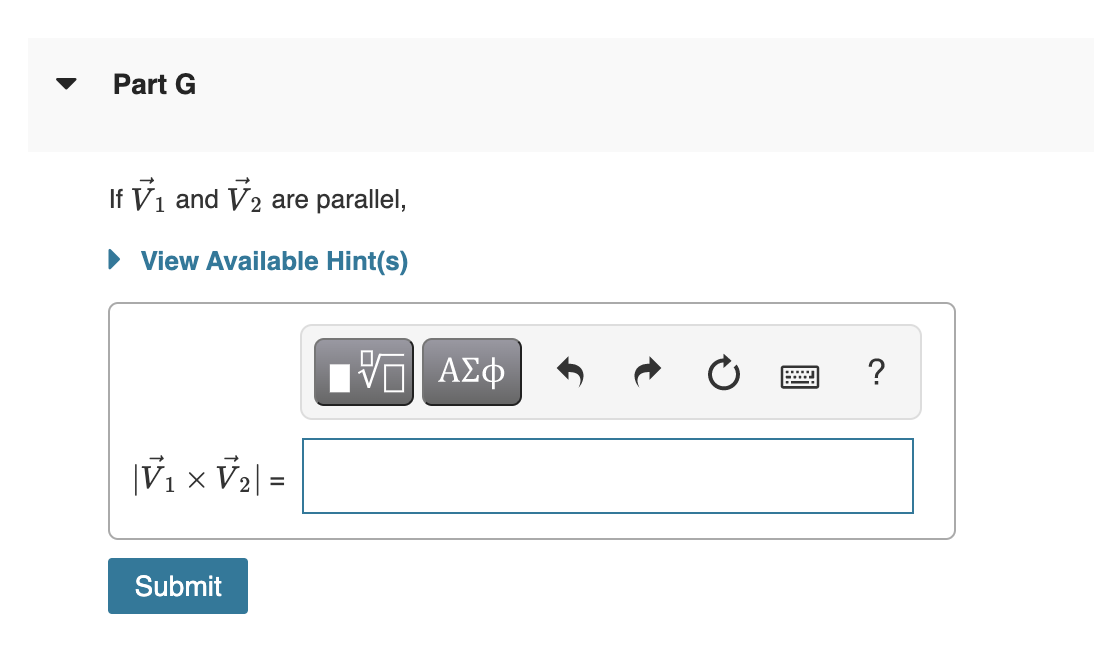The height and width of the screenshot is (666, 1094).
Task: Reset the answer using the circular reset icon
Action: pos(723,372)
